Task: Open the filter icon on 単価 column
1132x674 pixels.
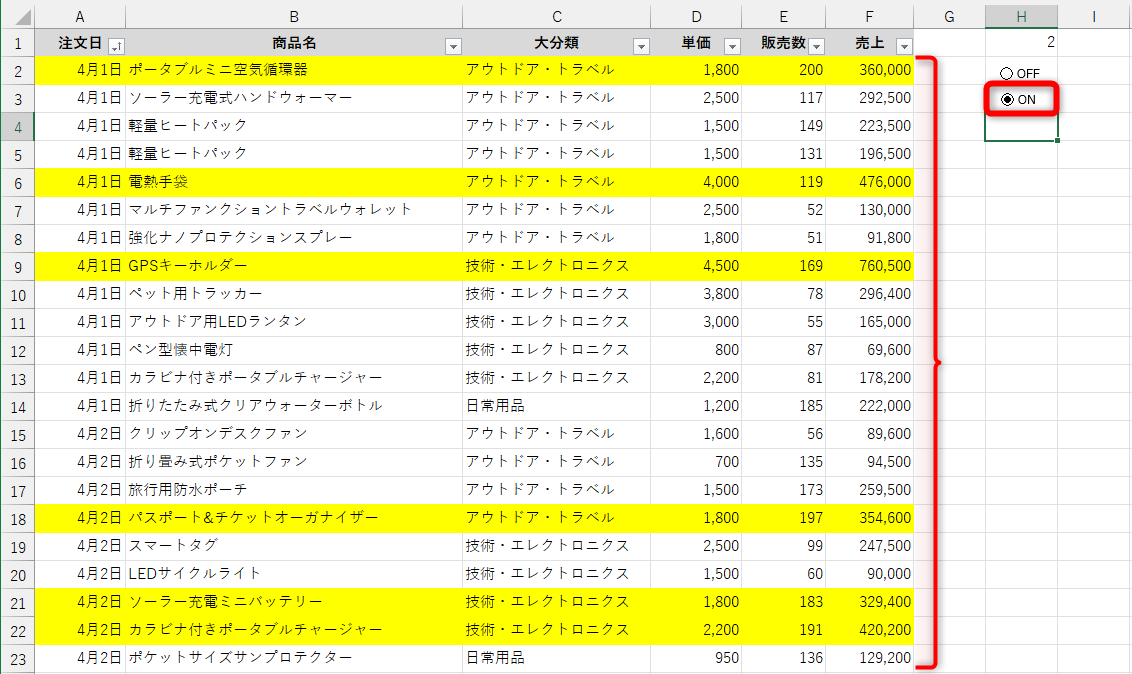Action: pyautogui.click(x=732, y=44)
